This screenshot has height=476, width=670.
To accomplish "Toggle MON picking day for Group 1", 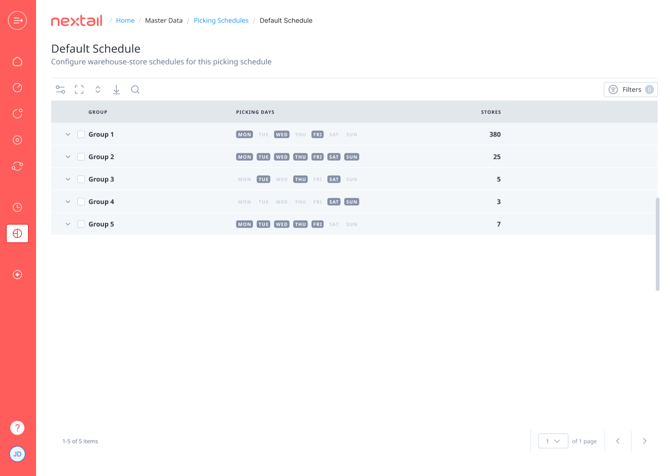I will tap(244, 135).
